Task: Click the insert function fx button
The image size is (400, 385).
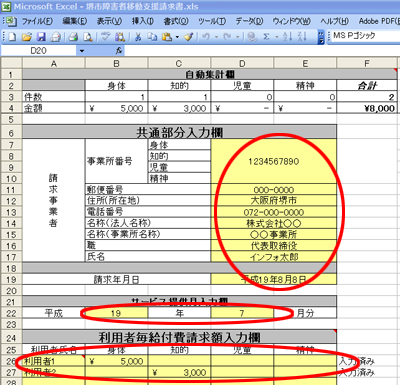Action: tap(119, 51)
